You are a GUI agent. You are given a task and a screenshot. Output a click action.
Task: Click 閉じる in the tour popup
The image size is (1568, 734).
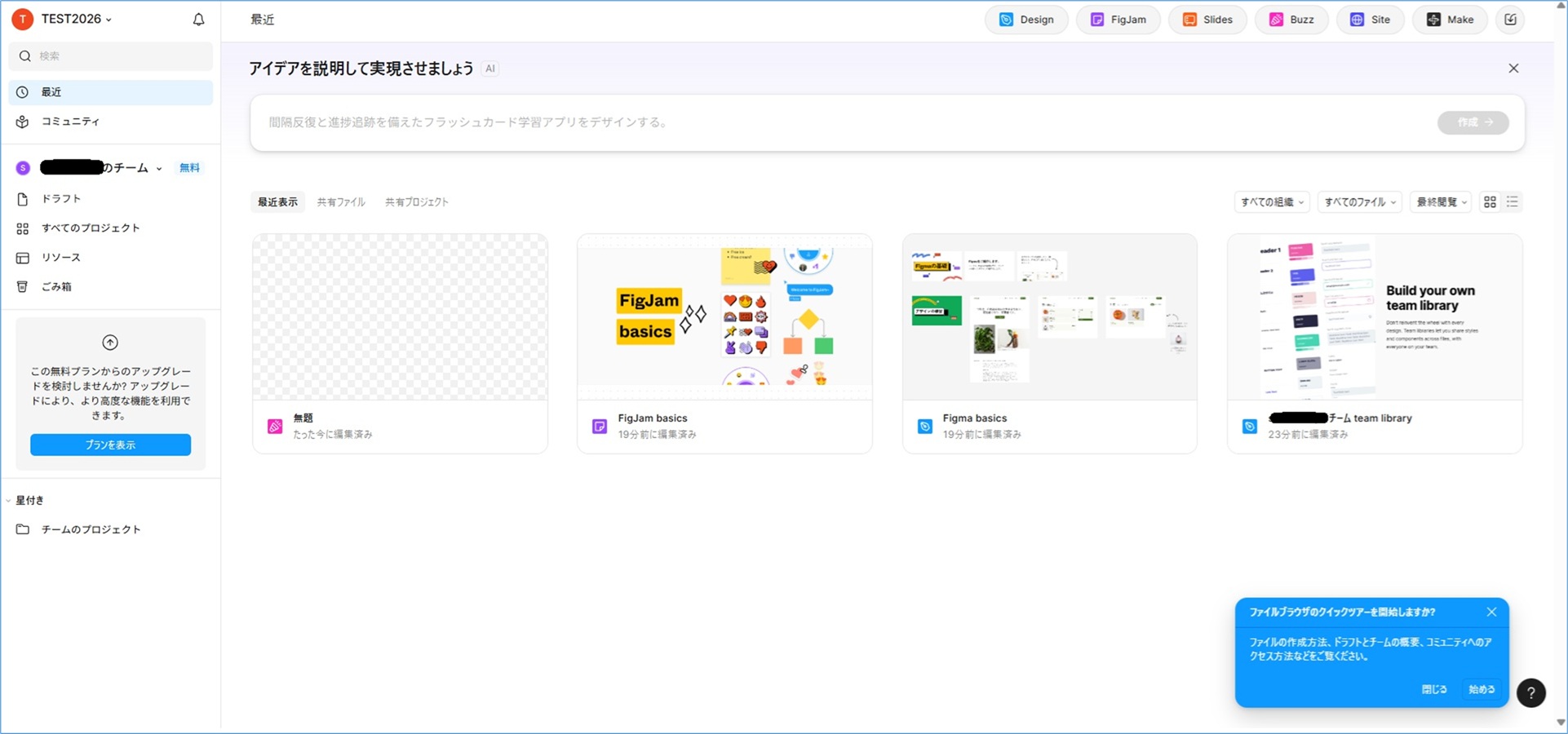tap(1434, 689)
